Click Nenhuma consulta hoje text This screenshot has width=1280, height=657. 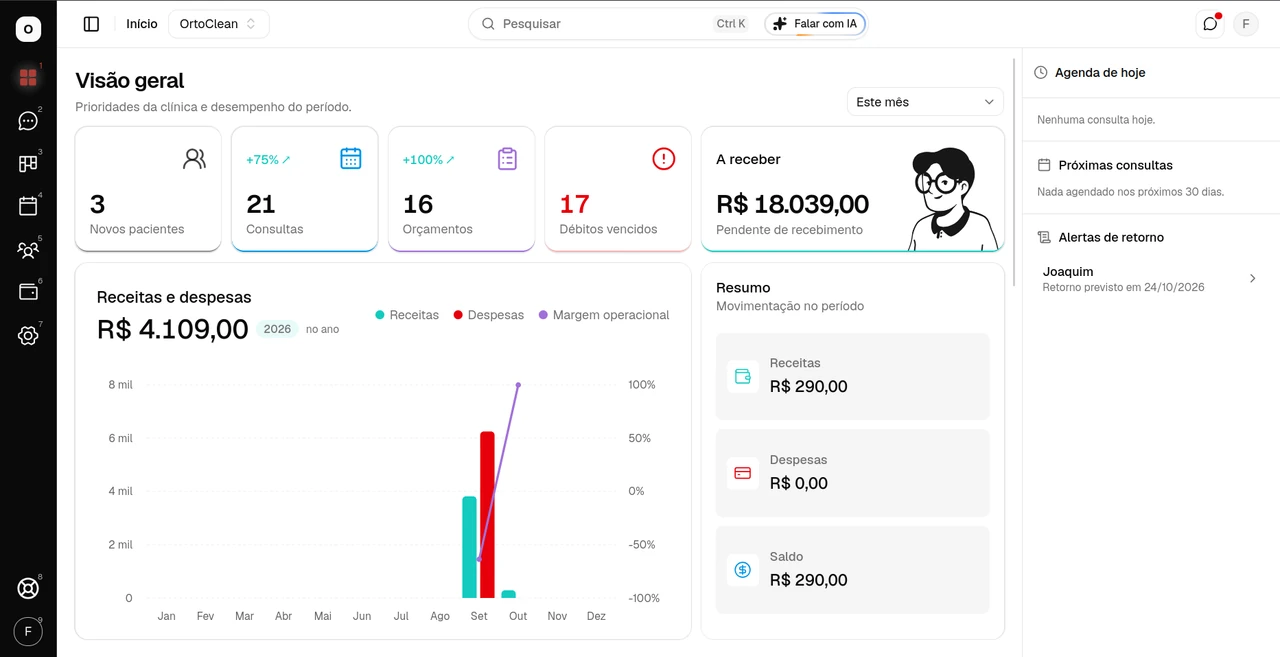pos(1096,120)
